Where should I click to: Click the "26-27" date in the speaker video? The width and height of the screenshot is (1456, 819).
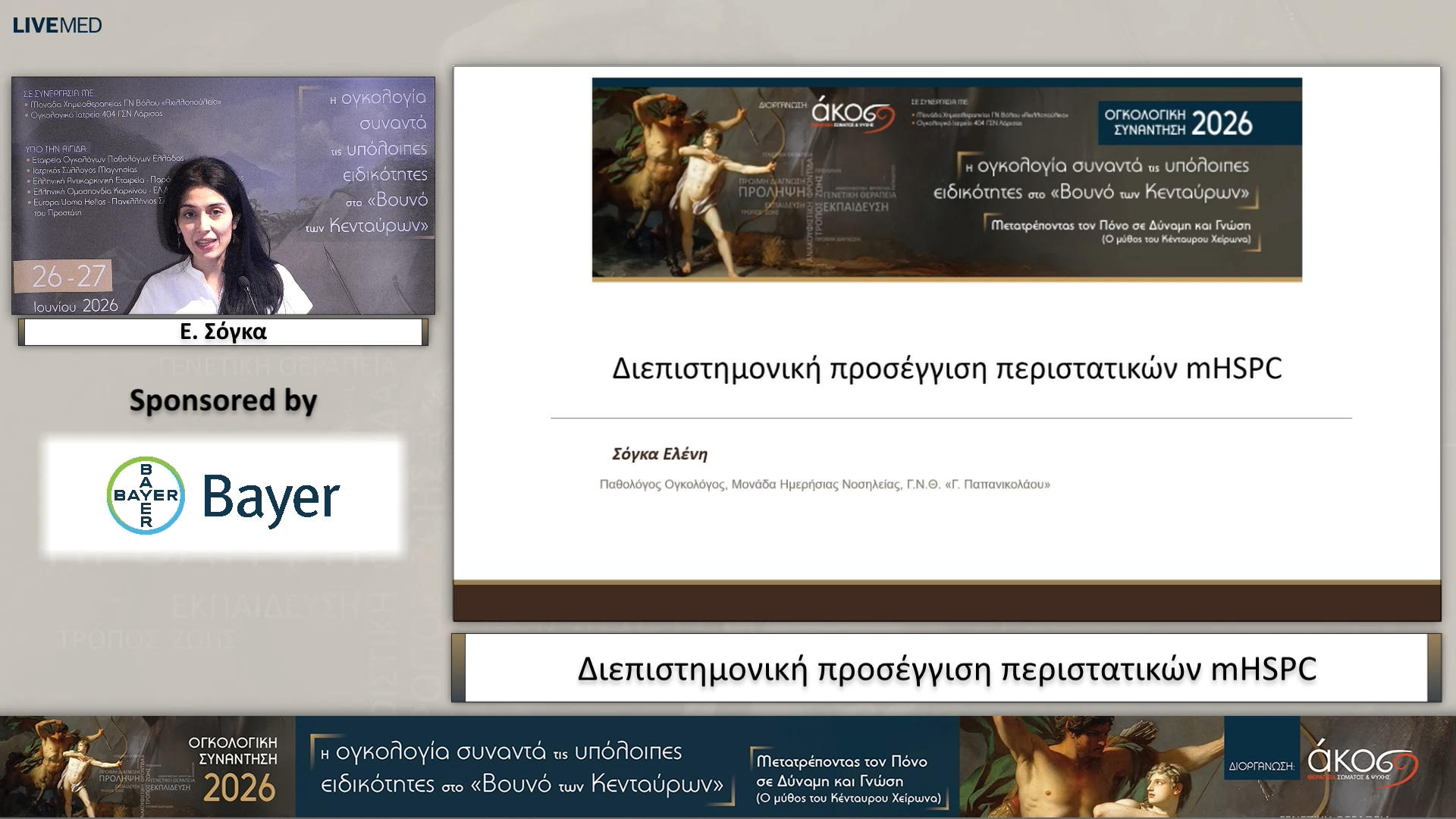[68, 277]
